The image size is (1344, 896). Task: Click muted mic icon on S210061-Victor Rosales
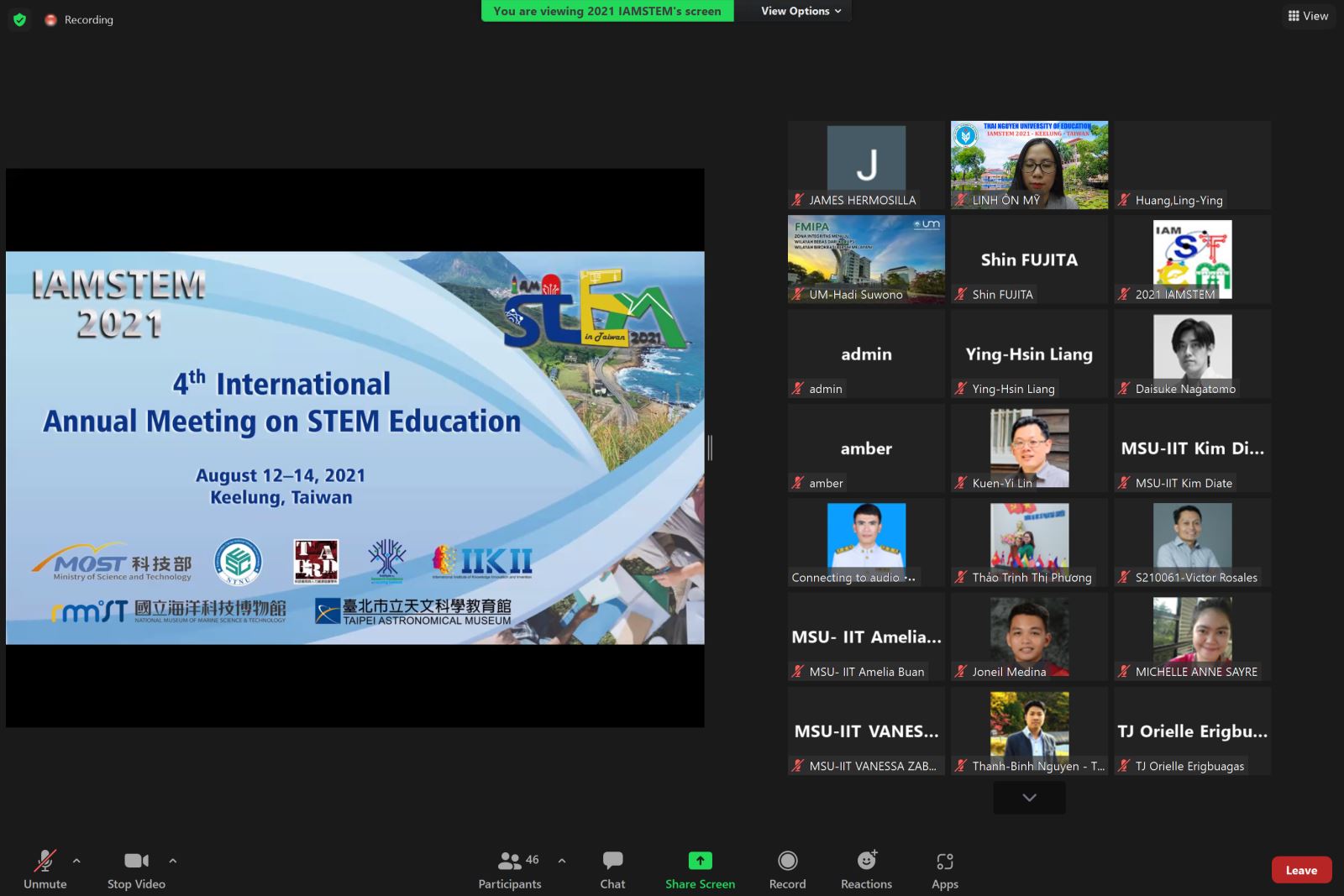coord(1124,577)
